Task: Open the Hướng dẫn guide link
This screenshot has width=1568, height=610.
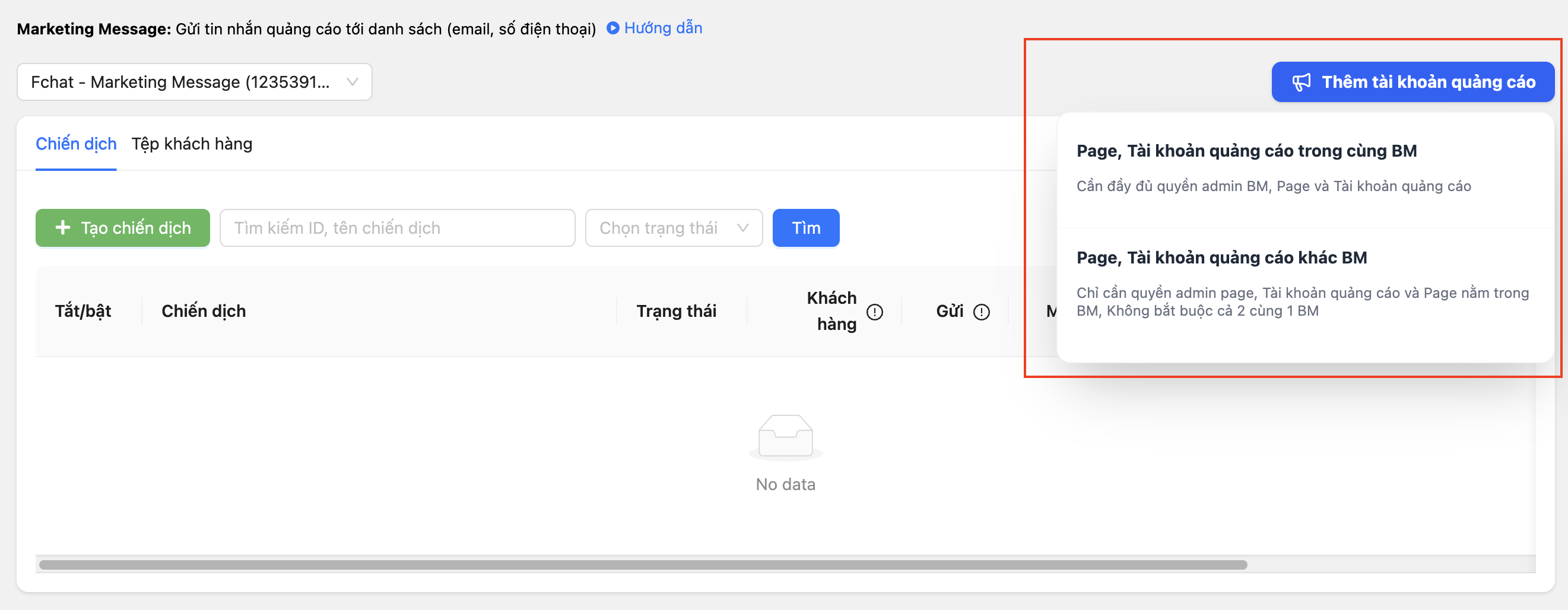Action: [663, 28]
